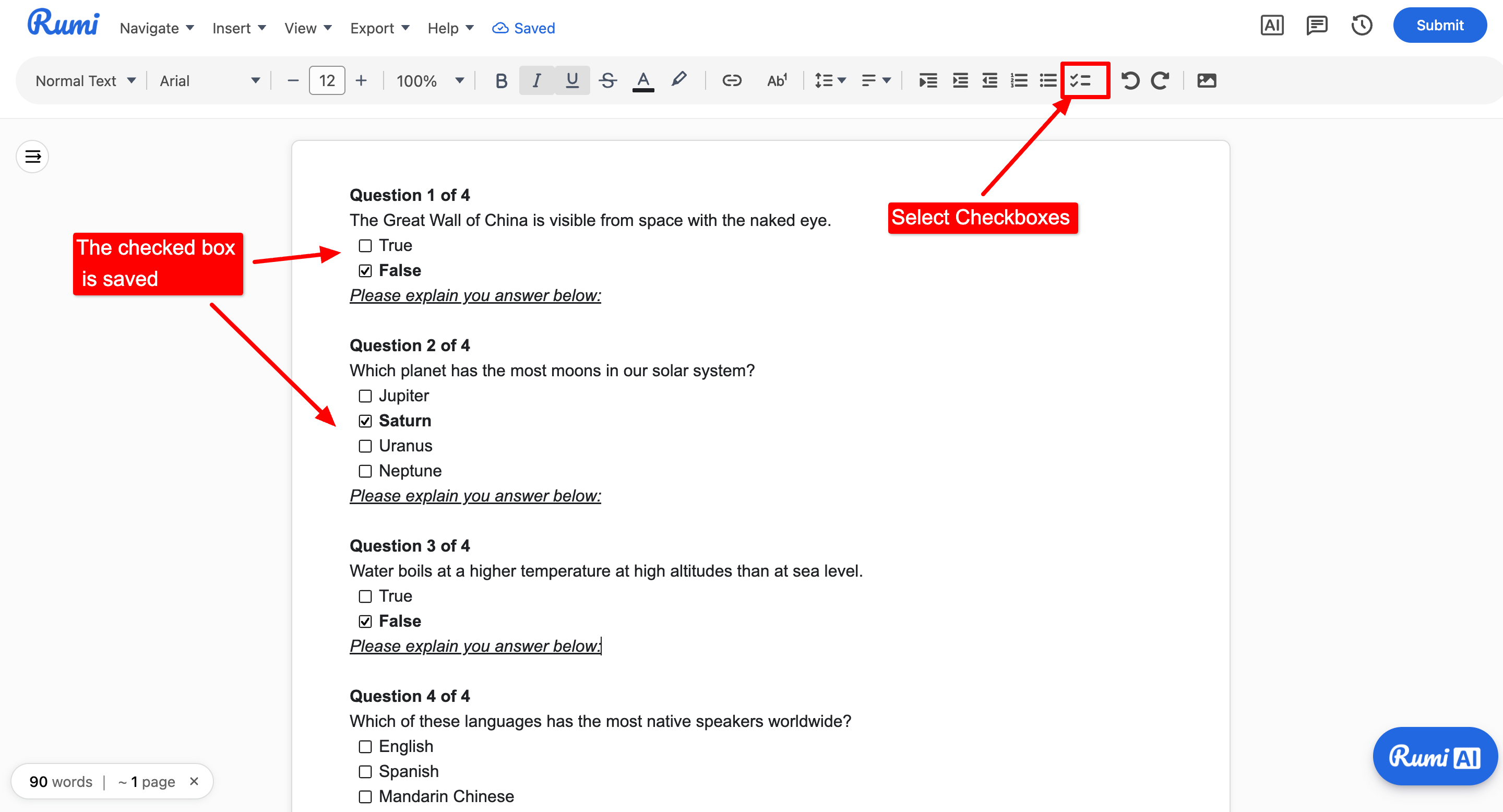Open the document outline sidebar button
This screenshot has height=812, width=1503.
pyautogui.click(x=33, y=157)
